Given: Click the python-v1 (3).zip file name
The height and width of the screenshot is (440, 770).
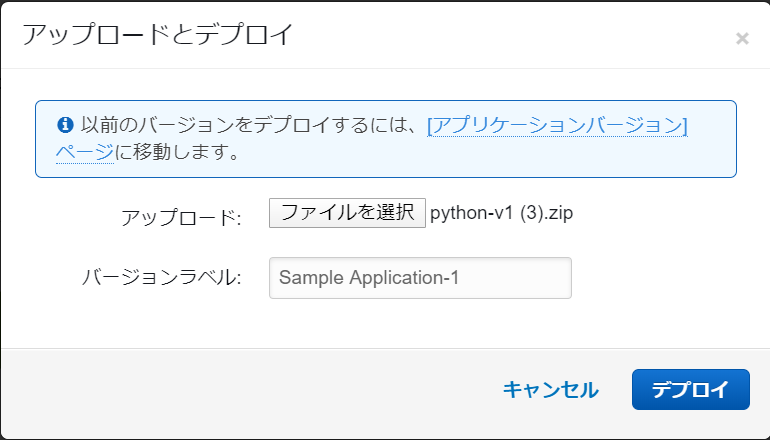Looking at the screenshot, I should (x=501, y=212).
